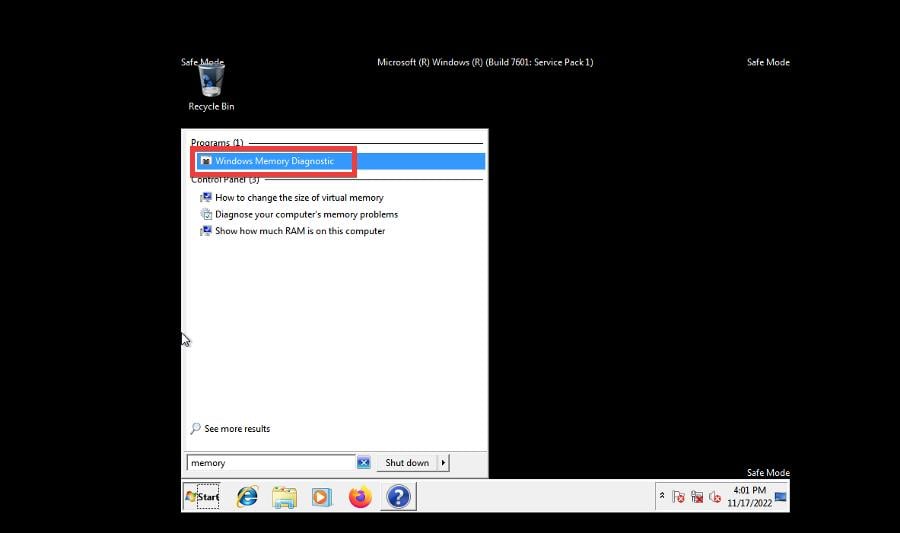The width and height of the screenshot is (900, 533).
Task: Open Windows Media Player from taskbar
Action: [321, 497]
